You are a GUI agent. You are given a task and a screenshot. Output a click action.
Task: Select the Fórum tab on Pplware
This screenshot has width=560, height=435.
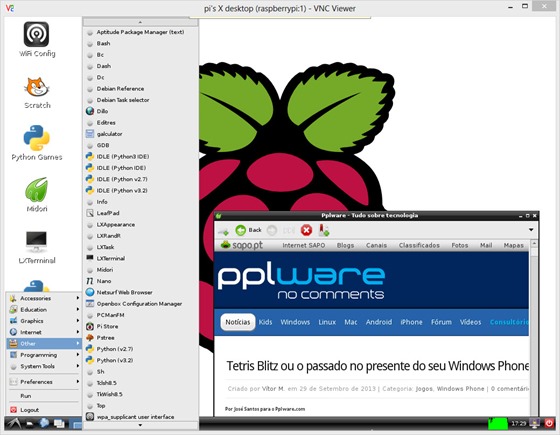pos(441,322)
